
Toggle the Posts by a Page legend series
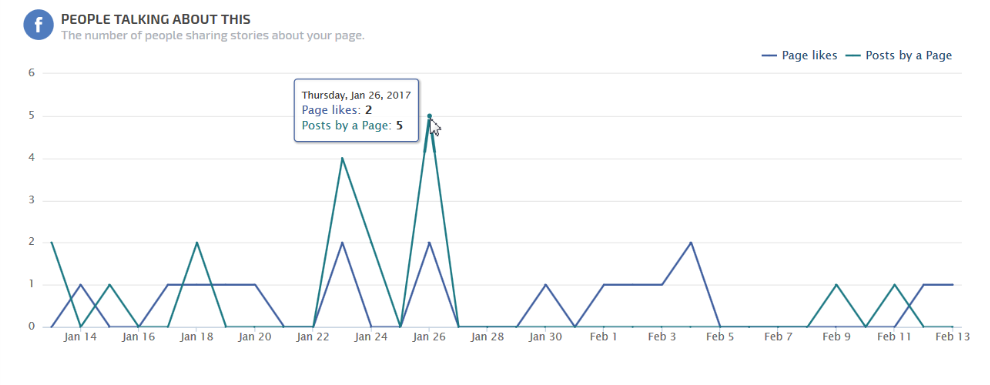click(898, 56)
